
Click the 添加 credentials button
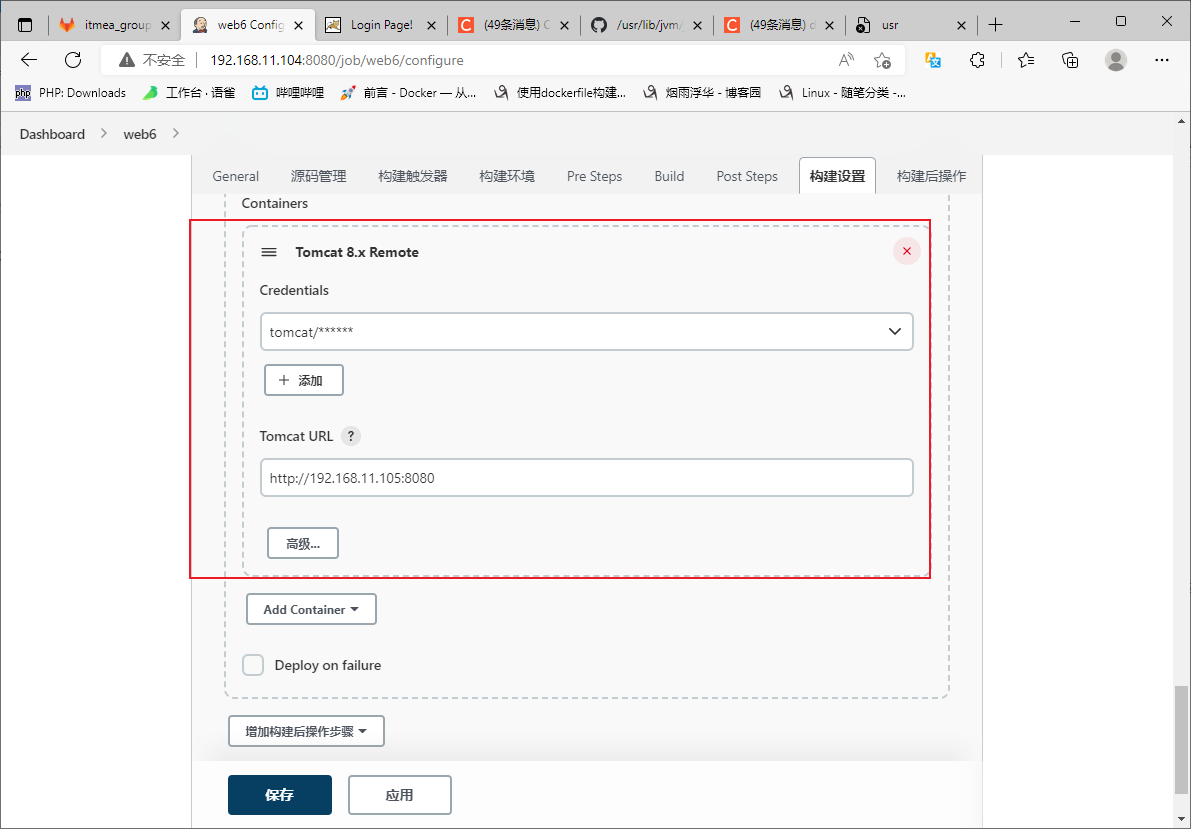tap(304, 380)
